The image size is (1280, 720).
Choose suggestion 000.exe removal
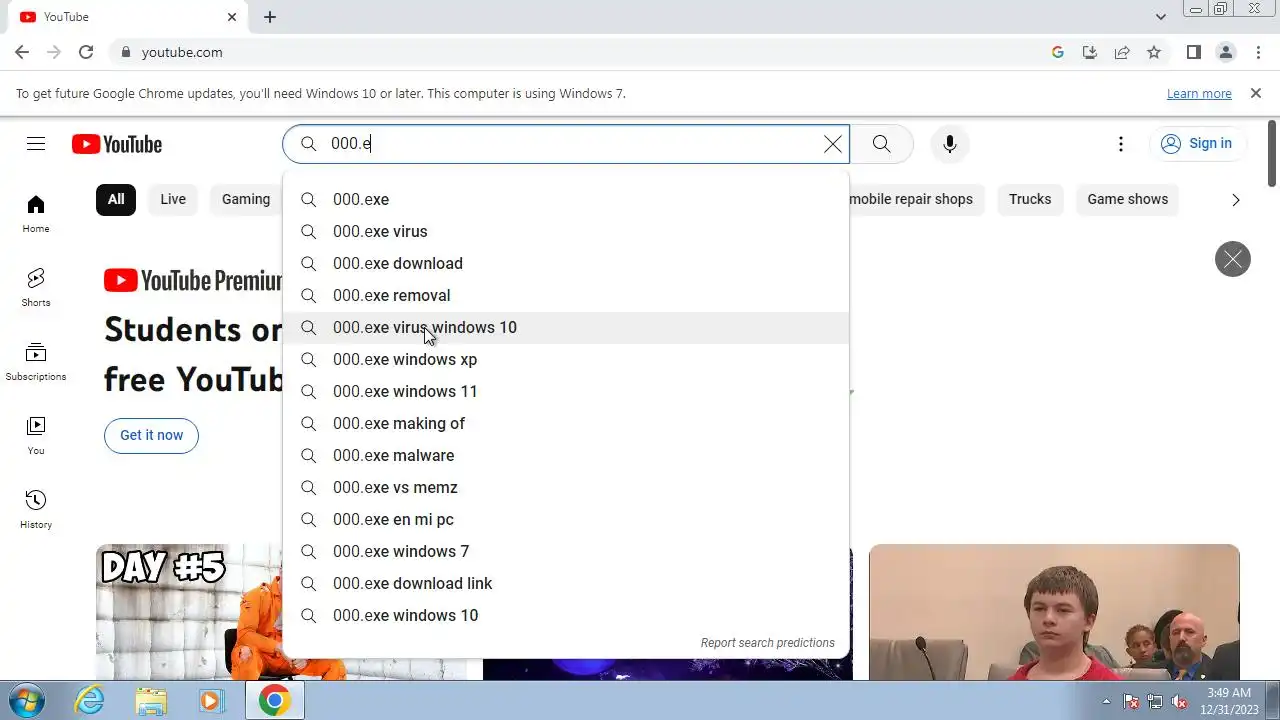pos(566,295)
